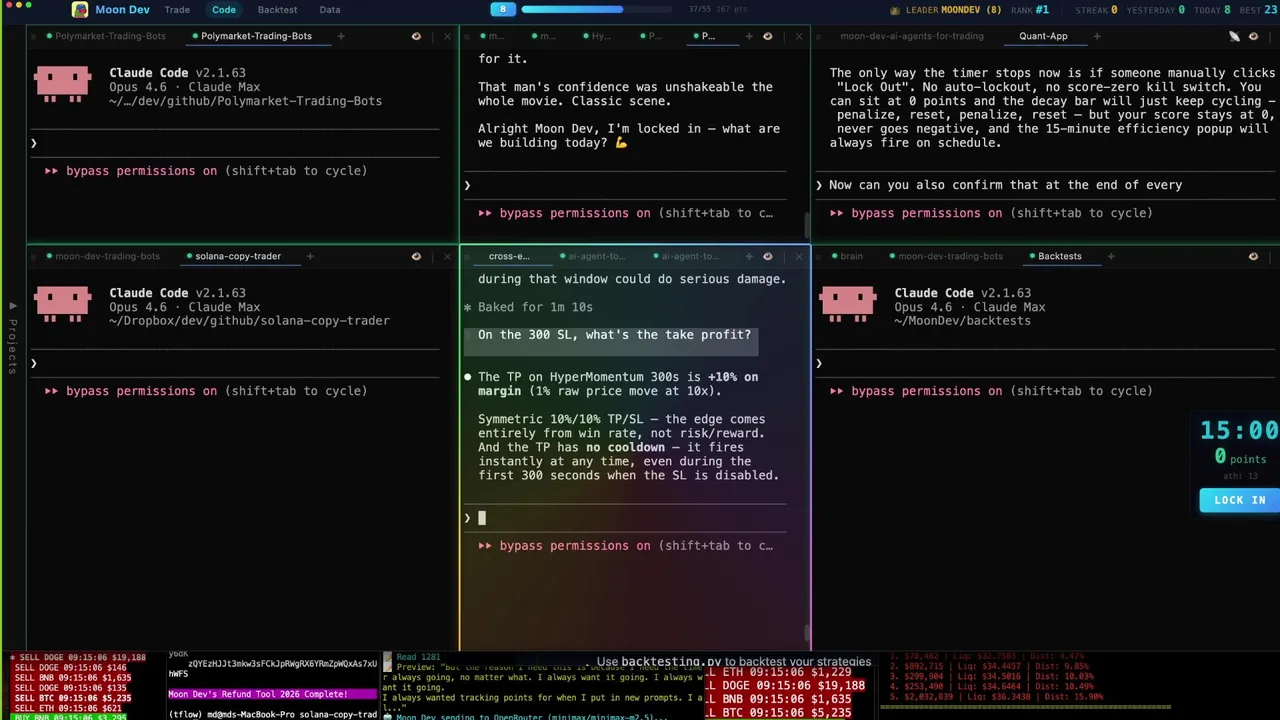
Task: Close the solana-copy-trader pane
Action: tap(447, 256)
